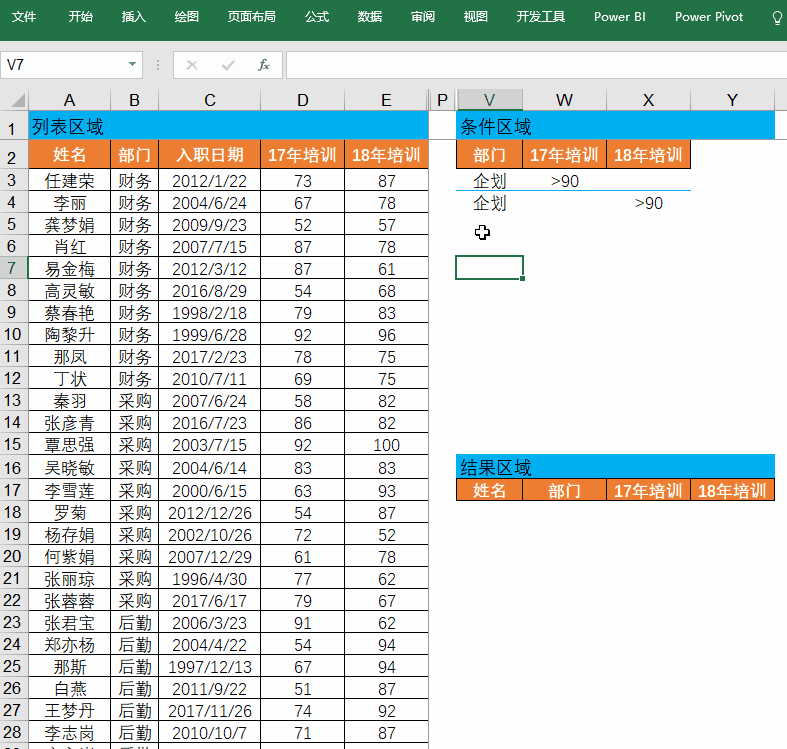Open the 数据 ribbon tab

[x=370, y=17]
